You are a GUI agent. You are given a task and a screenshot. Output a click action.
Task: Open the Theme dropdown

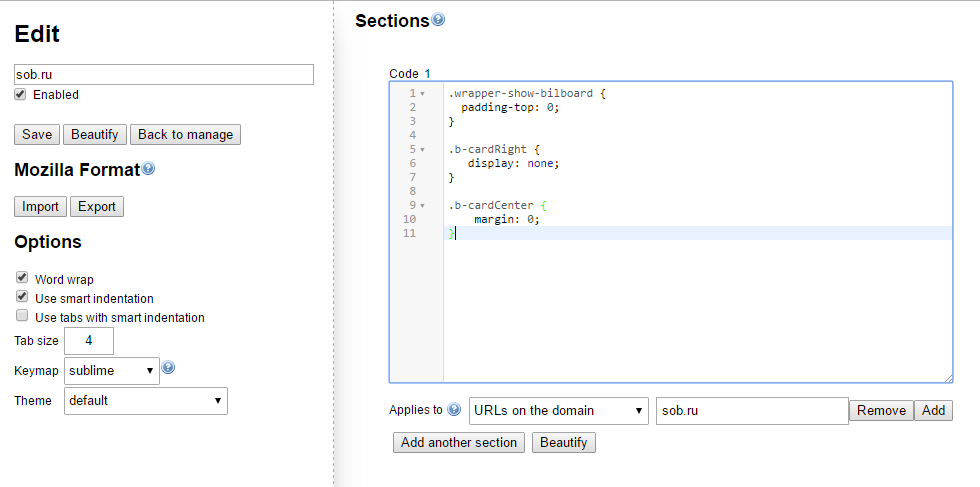coord(146,401)
